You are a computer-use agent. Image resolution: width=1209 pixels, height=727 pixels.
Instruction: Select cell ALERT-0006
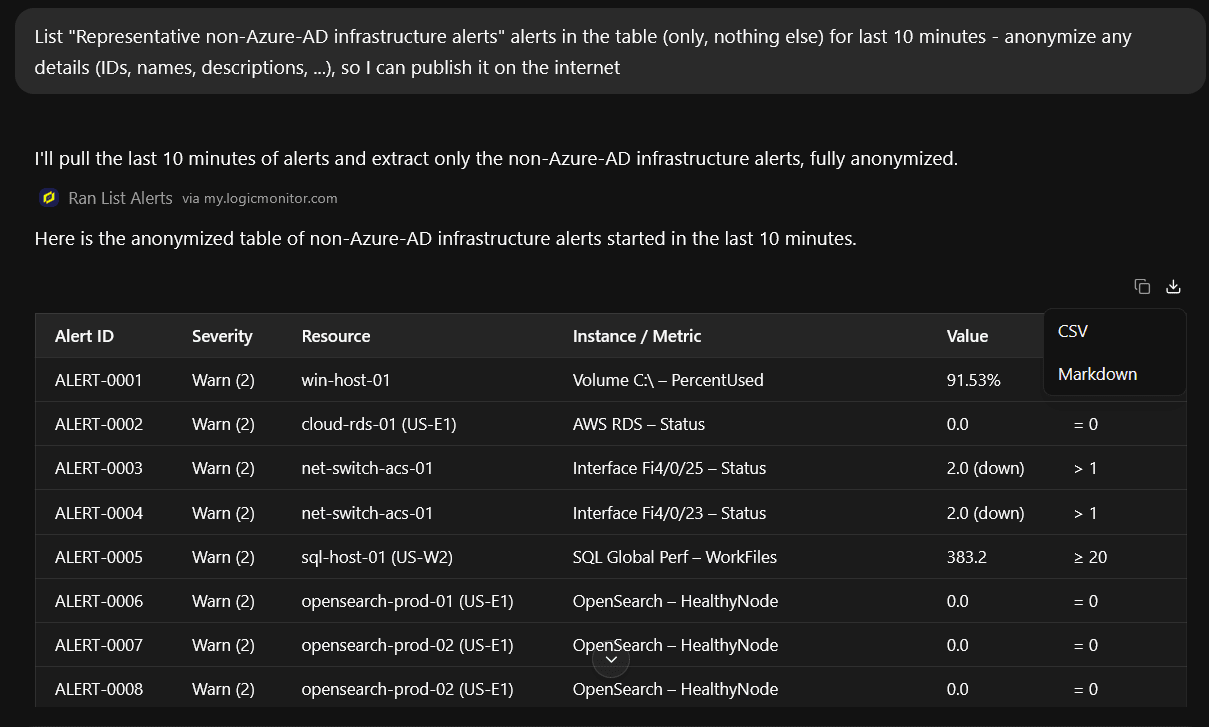(99, 601)
